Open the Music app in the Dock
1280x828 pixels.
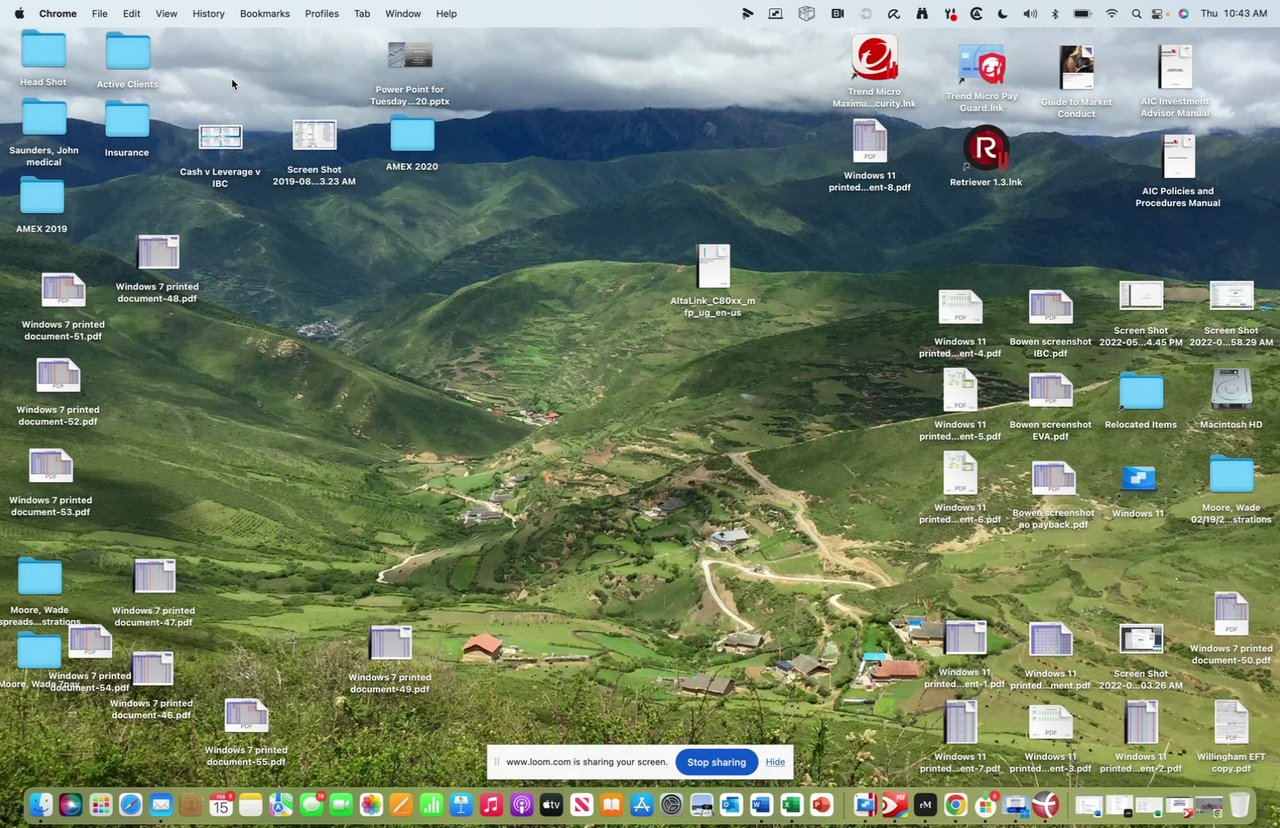point(491,804)
